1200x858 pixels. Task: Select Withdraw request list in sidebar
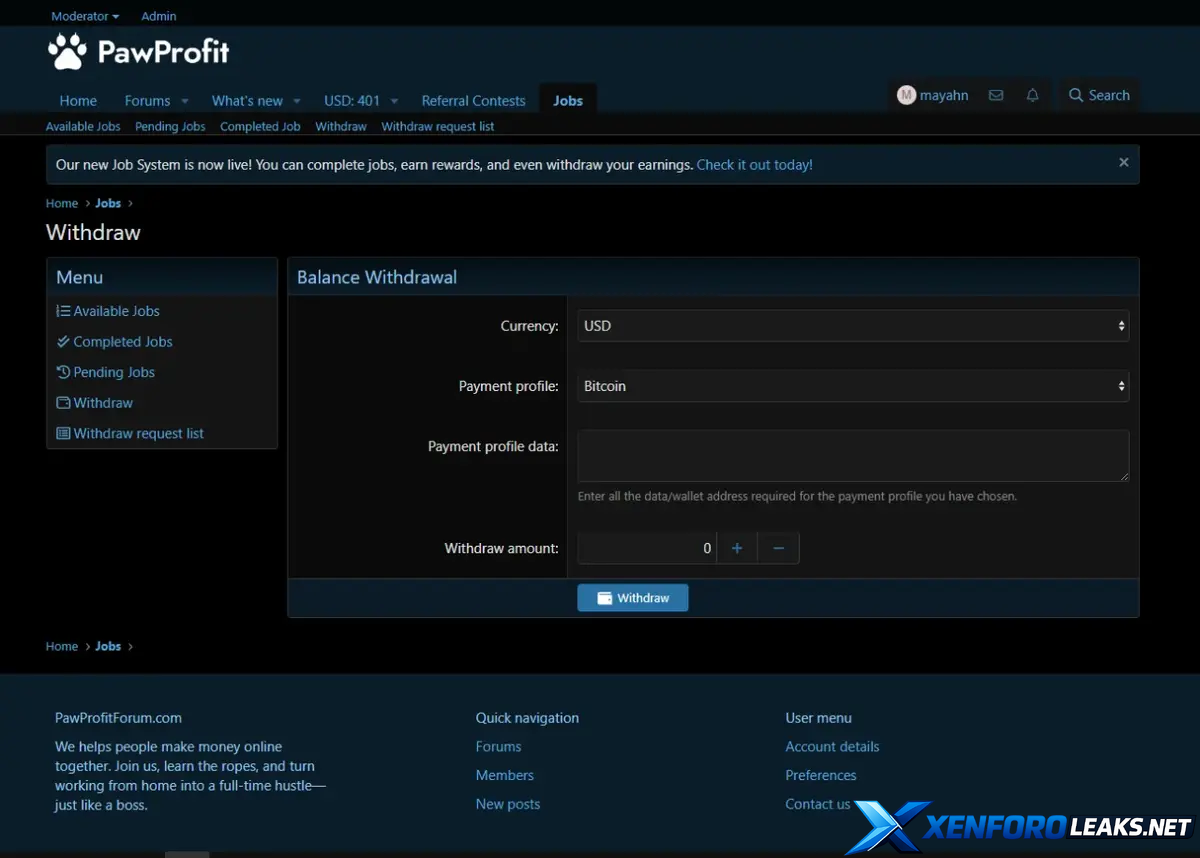click(138, 434)
